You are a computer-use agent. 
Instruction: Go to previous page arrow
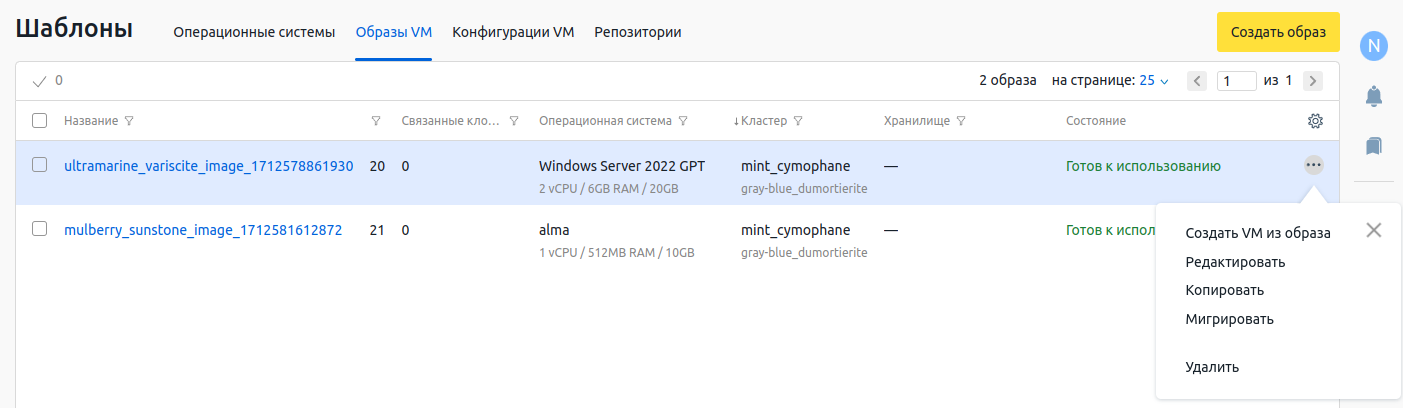coord(1196,81)
